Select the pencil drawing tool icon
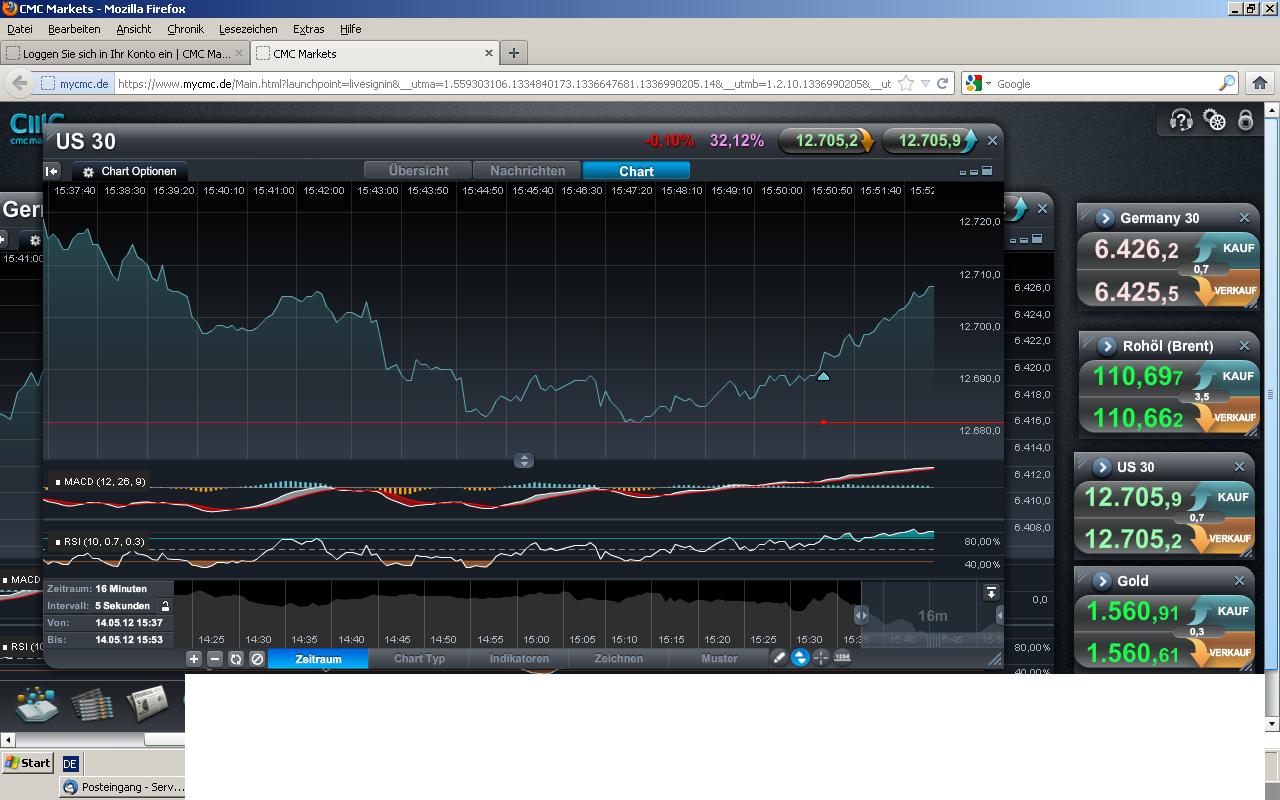Image resolution: width=1280 pixels, height=800 pixels. (x=779, y=658)
